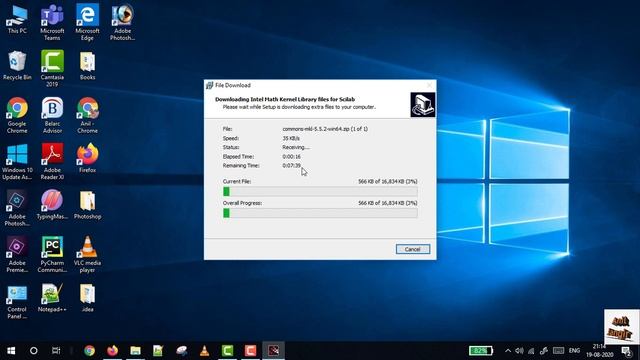Select the Photoshop folder on desktop

coord(87,205)
